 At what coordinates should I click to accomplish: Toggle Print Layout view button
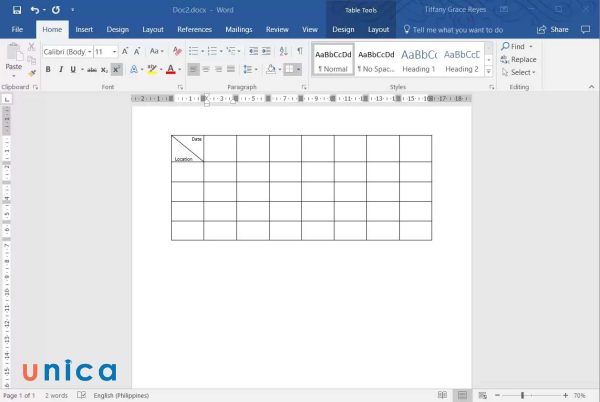(x=462, y=395)
